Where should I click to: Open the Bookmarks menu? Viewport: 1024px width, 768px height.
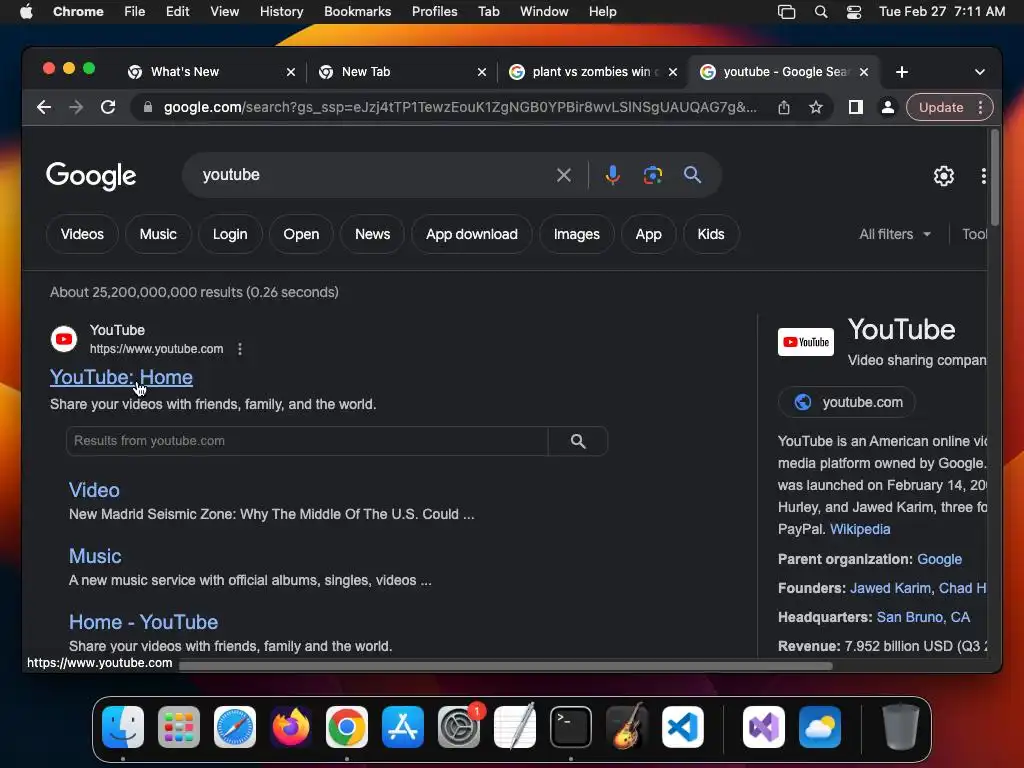pyautogui.click(x=357, y=12)
